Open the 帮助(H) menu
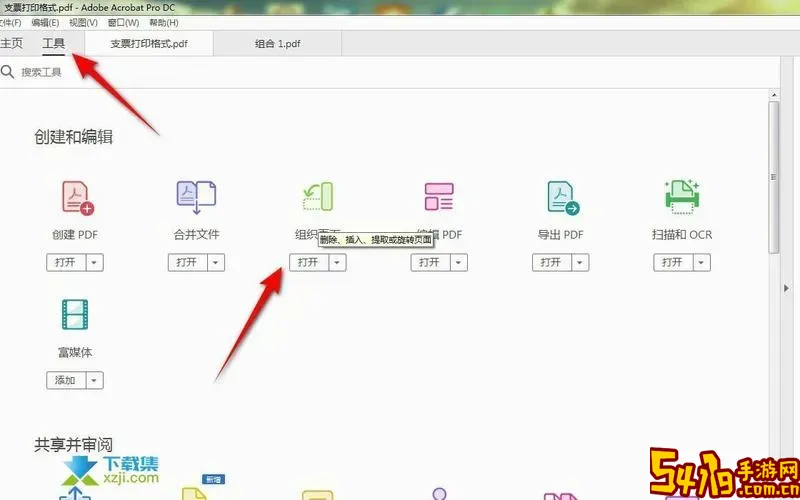The width and height of the screenshot is (800, 500). (164, 23)
